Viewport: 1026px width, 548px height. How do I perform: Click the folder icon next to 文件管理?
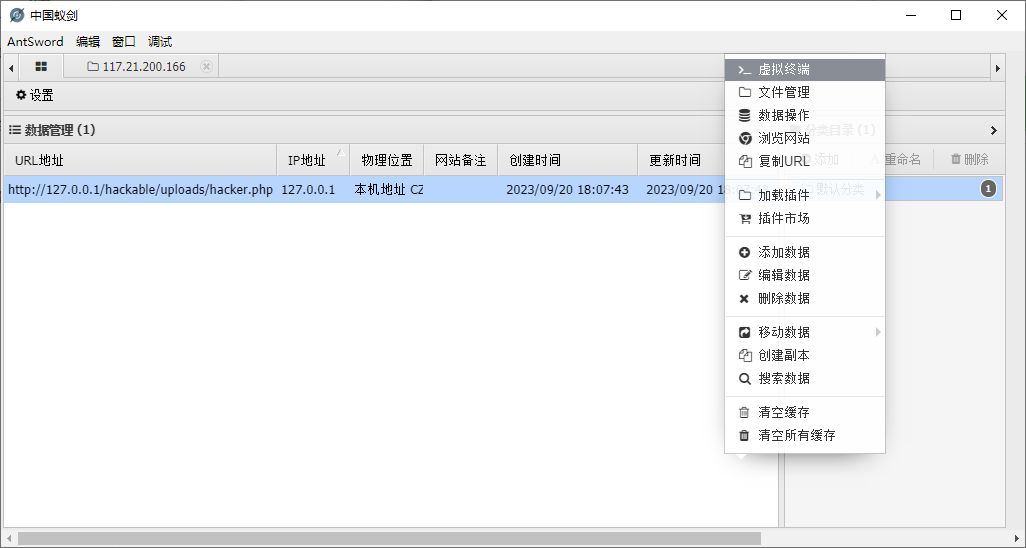744,92
